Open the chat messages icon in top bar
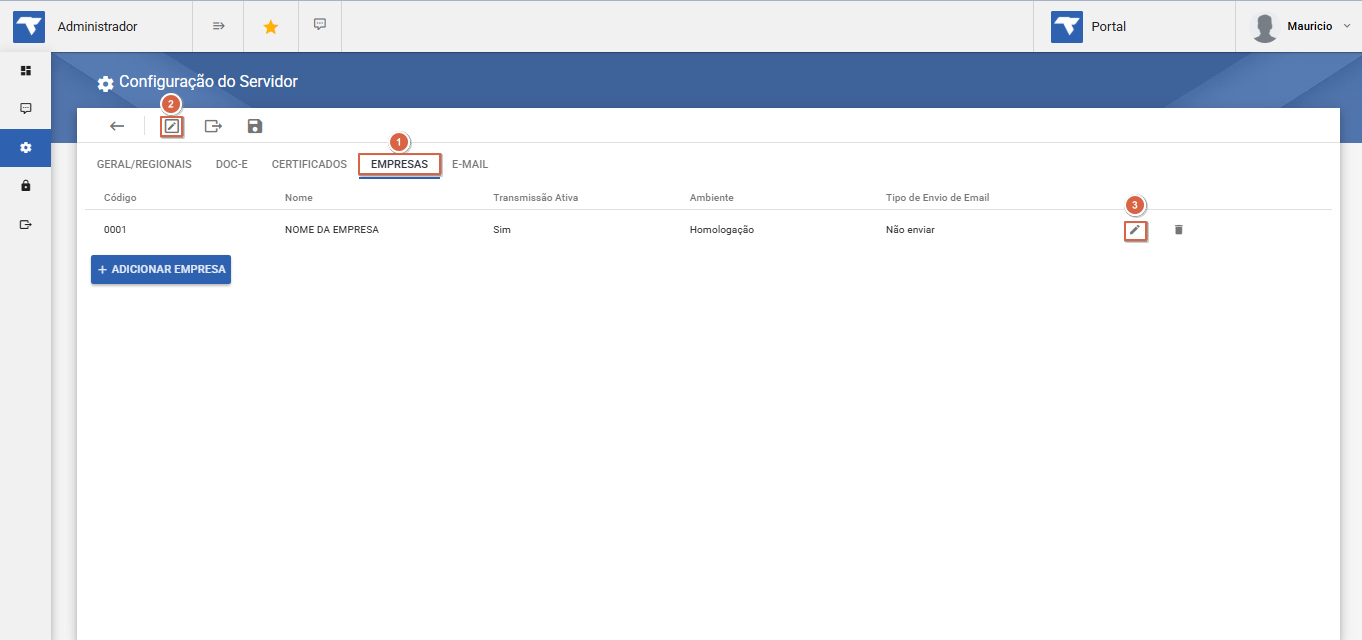The image size is (1362, 640). click(320, 24)
